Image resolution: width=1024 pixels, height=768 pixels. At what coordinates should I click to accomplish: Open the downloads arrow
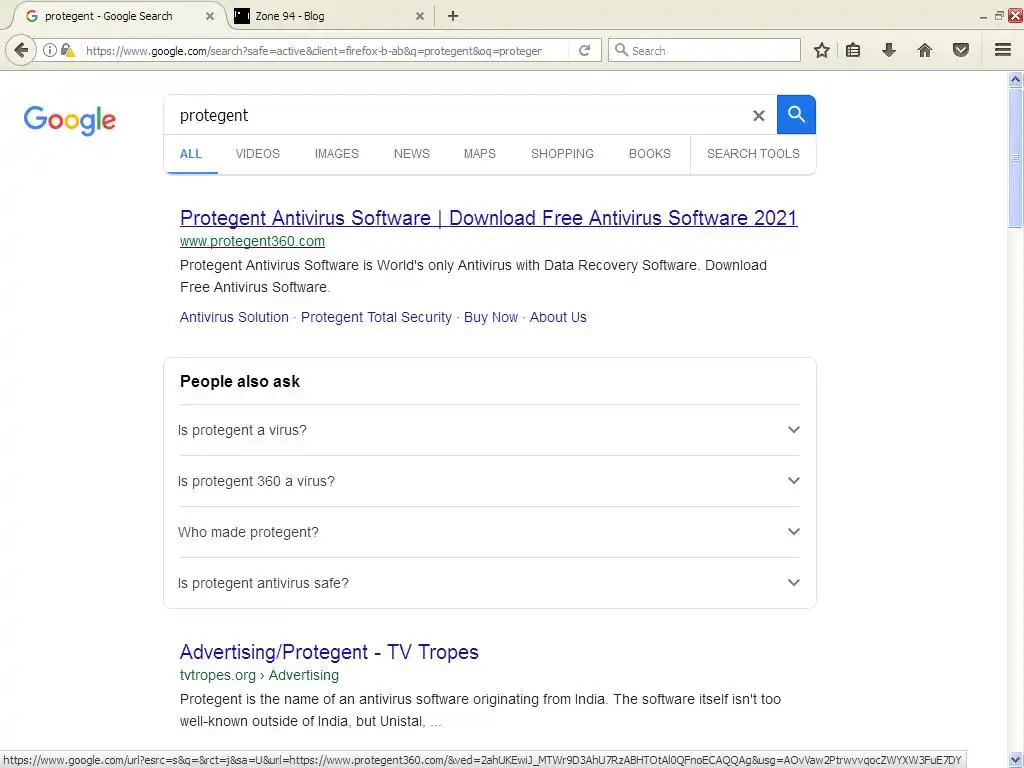(889, 50)
